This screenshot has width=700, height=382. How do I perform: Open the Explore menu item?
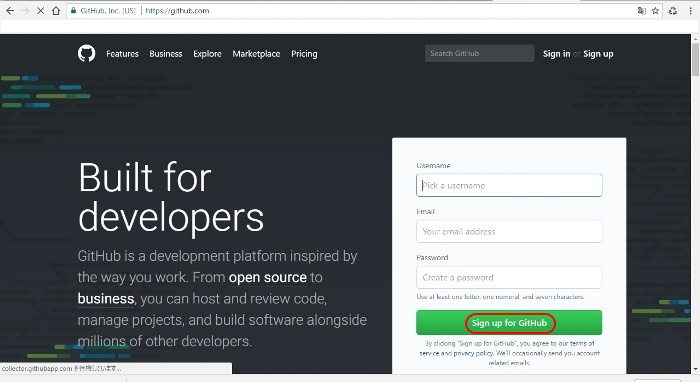point(207,54)
